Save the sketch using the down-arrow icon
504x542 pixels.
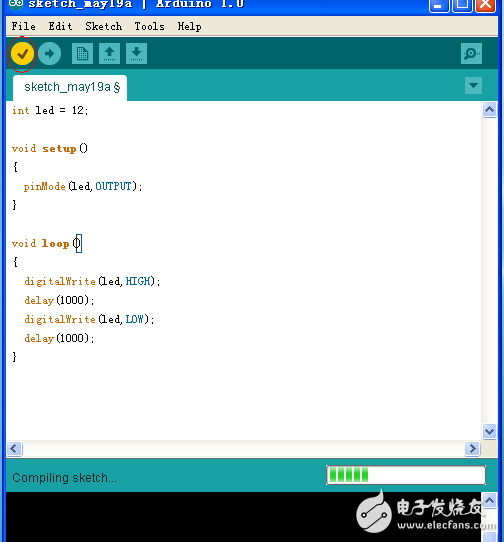(137, 54)
